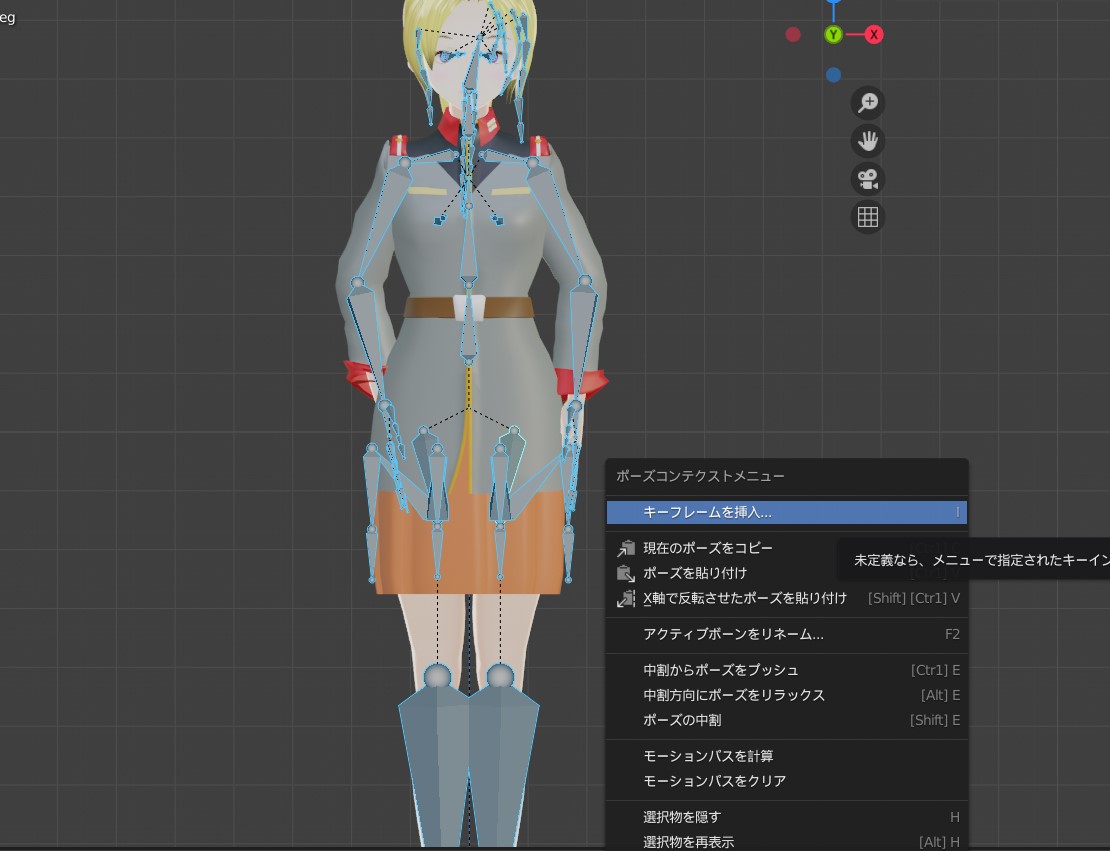
Task: Switch orthographic/perspective via grid icon
Action: tap(867, 217)
